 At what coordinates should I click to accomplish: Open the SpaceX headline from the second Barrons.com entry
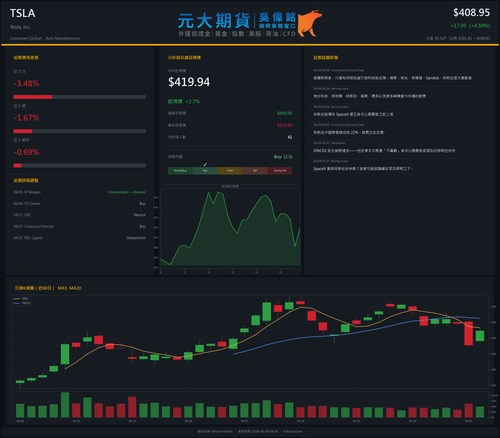[353, 114]
